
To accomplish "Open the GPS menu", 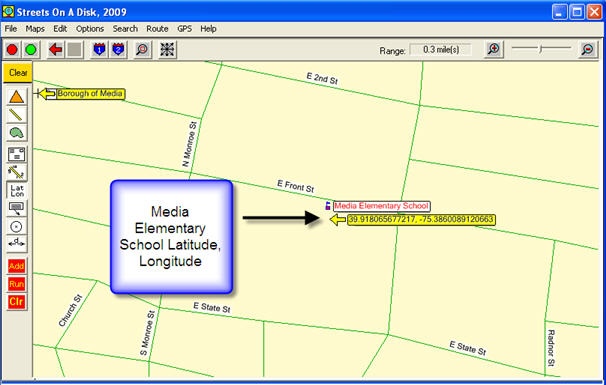I will click(x=184, y=29).
